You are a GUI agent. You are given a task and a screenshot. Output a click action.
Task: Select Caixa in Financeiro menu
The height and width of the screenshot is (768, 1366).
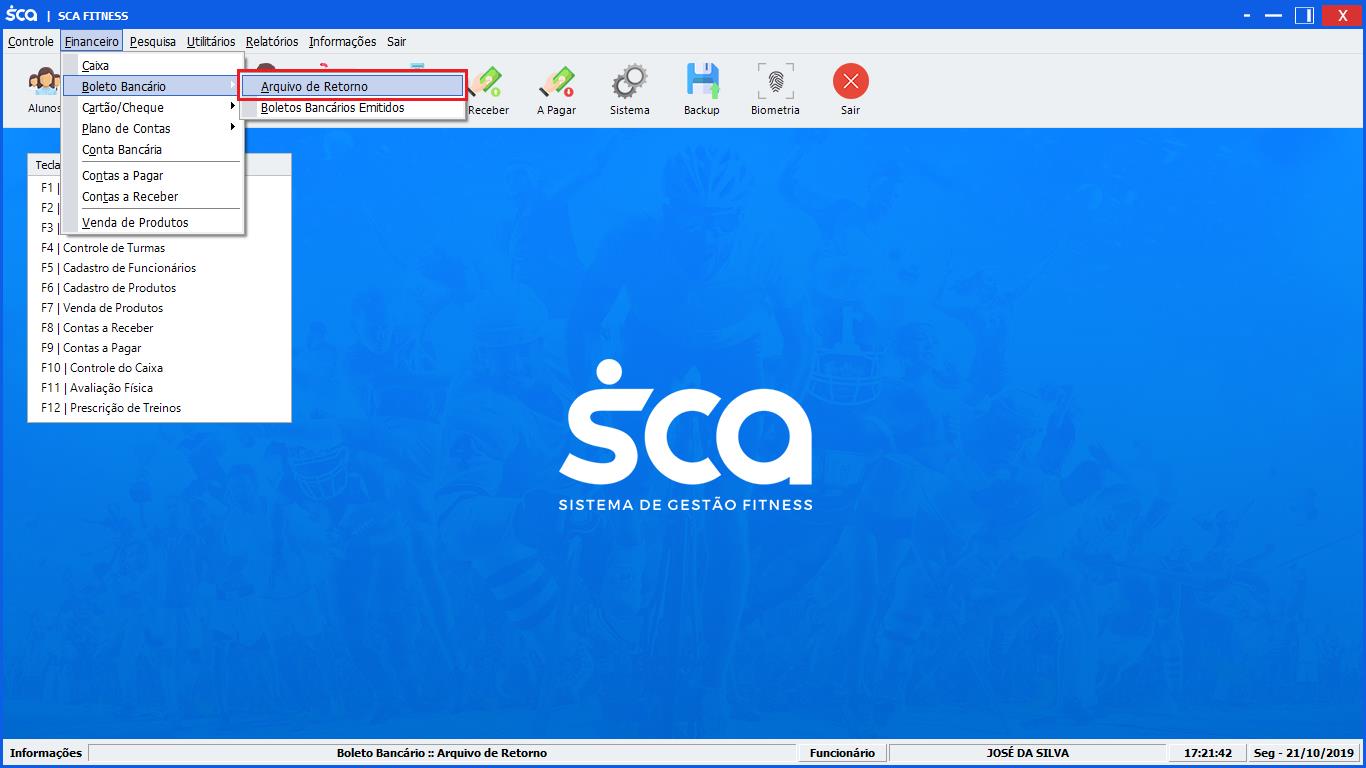pyautogui.click(x=153, y=65)
